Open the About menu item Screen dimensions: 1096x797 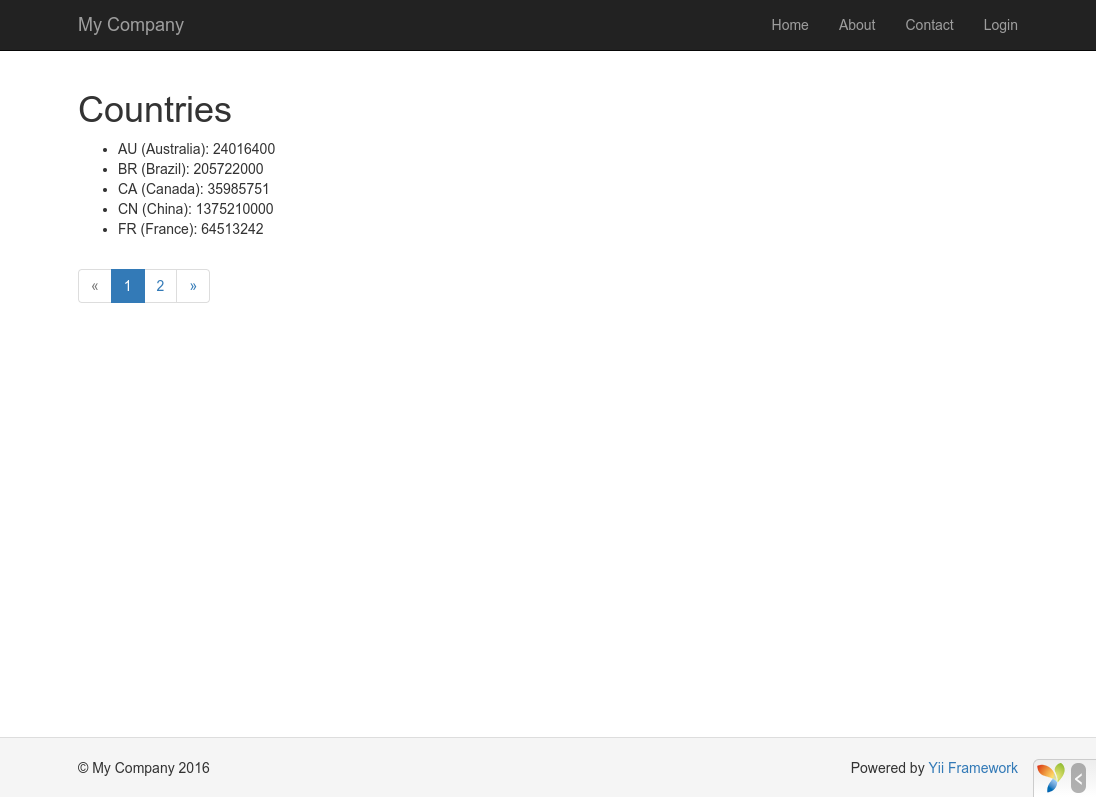(857, 25)
